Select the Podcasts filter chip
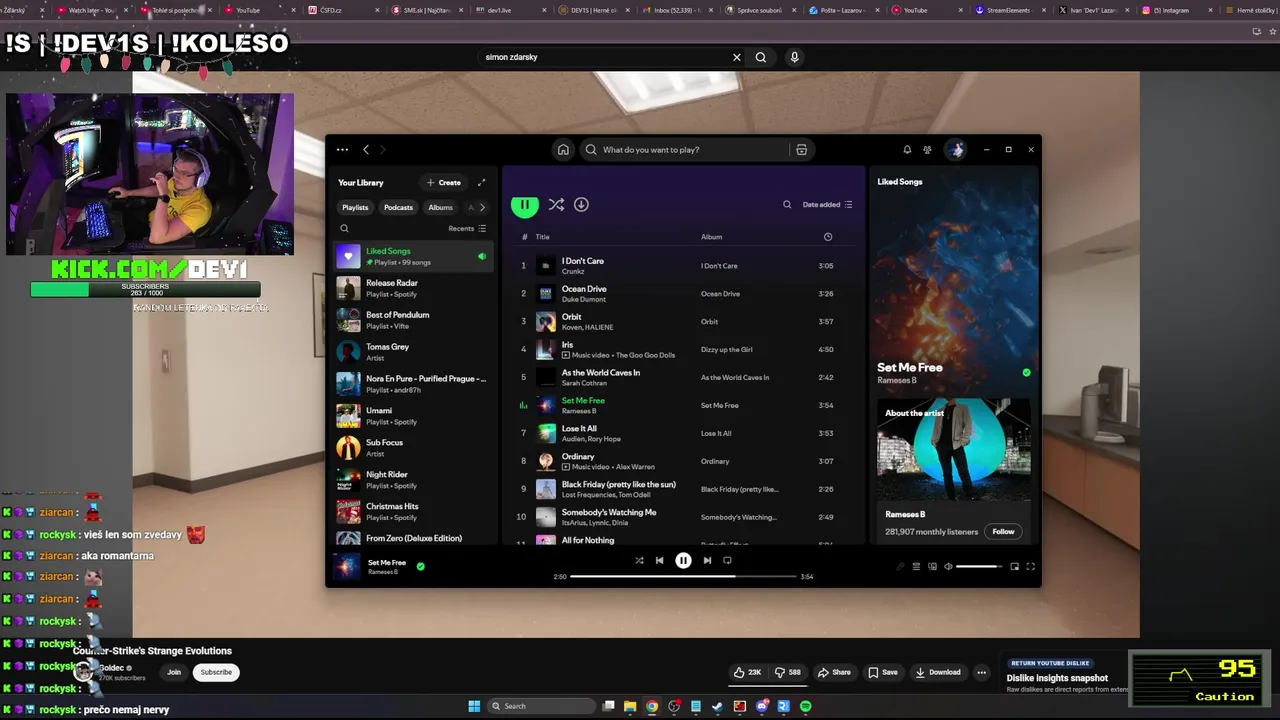 pos(398,207)
